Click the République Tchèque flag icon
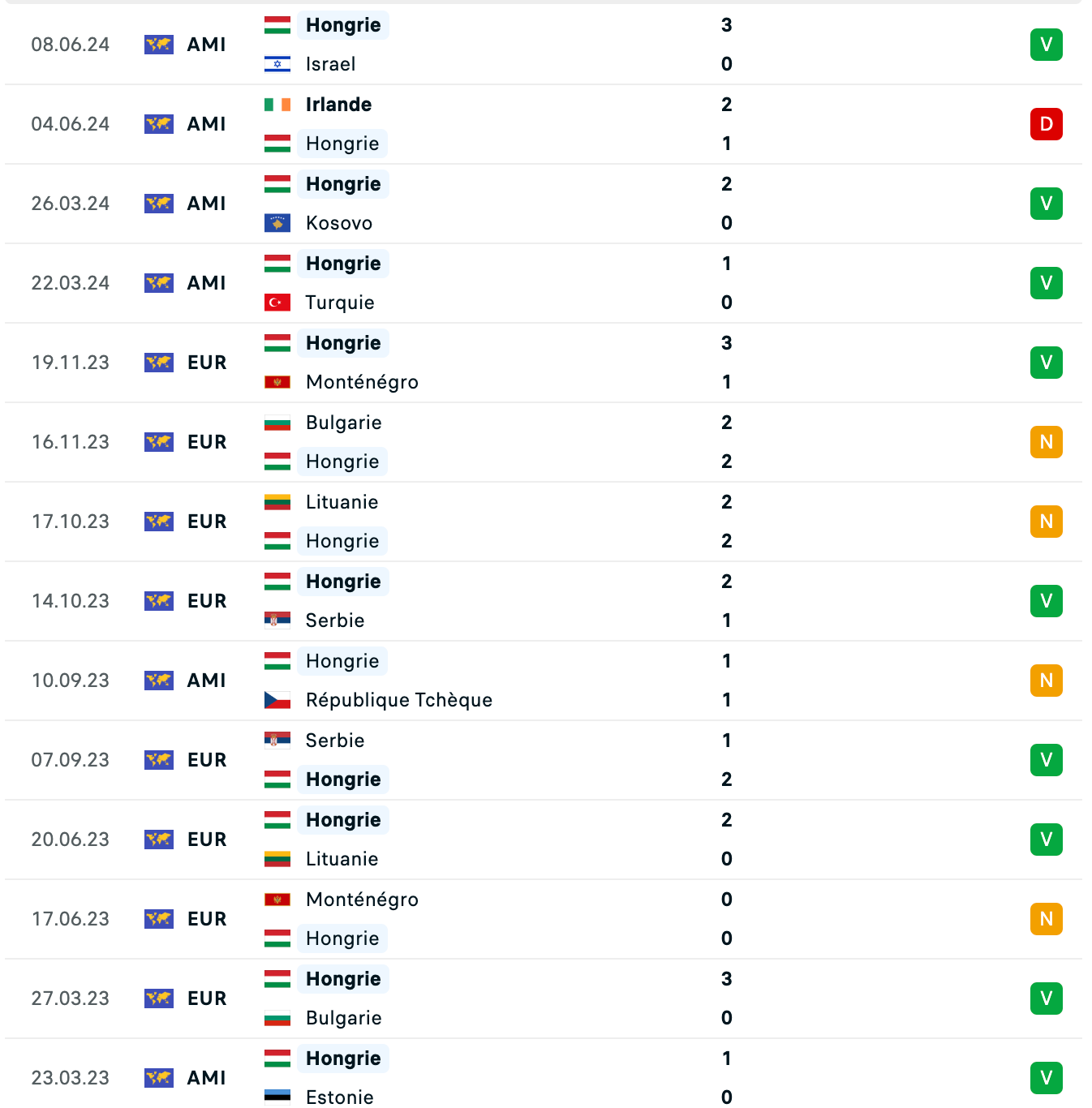 tap(277, 700)
